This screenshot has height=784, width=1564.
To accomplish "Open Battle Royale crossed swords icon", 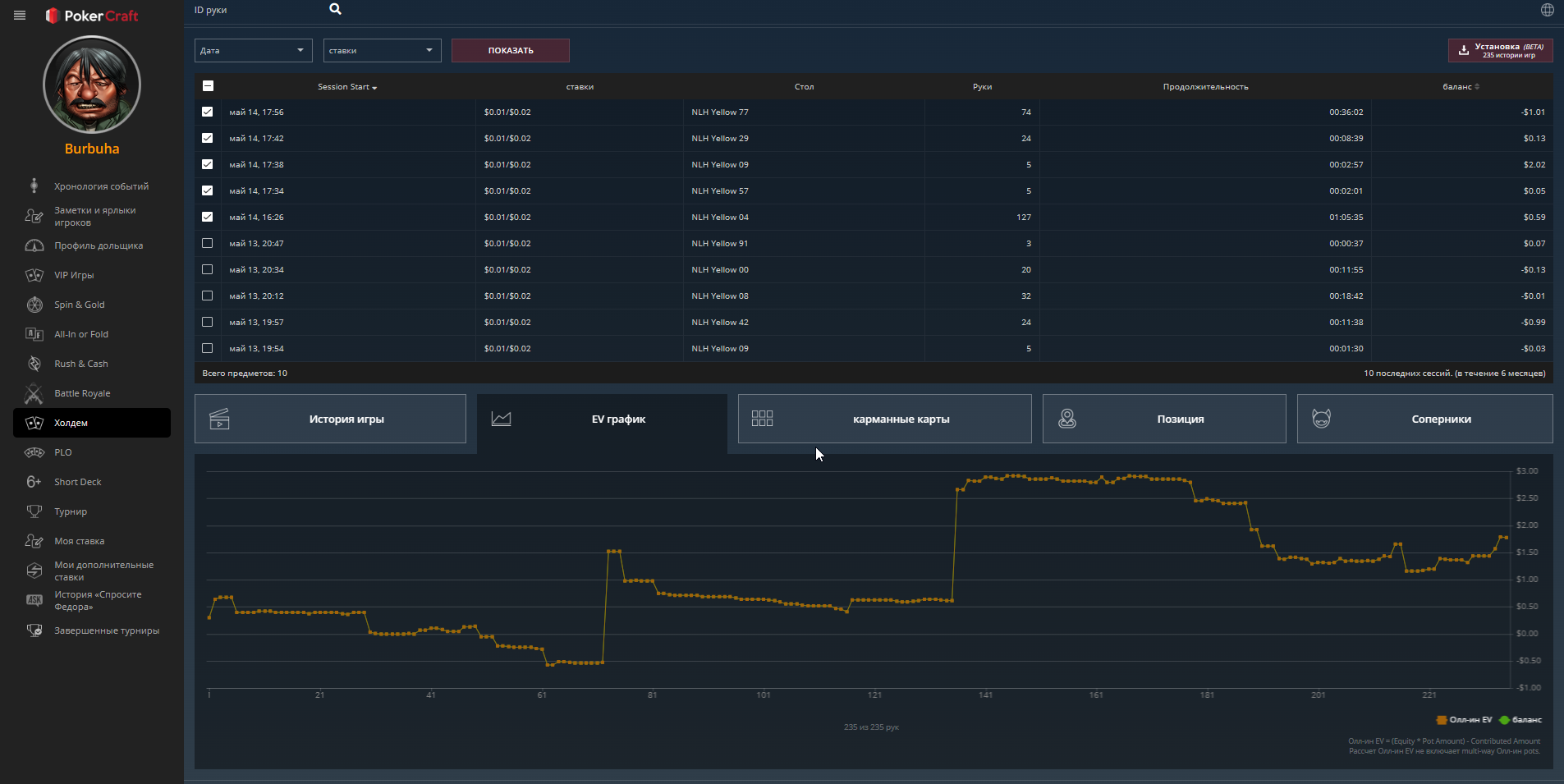I will point(34,393).
